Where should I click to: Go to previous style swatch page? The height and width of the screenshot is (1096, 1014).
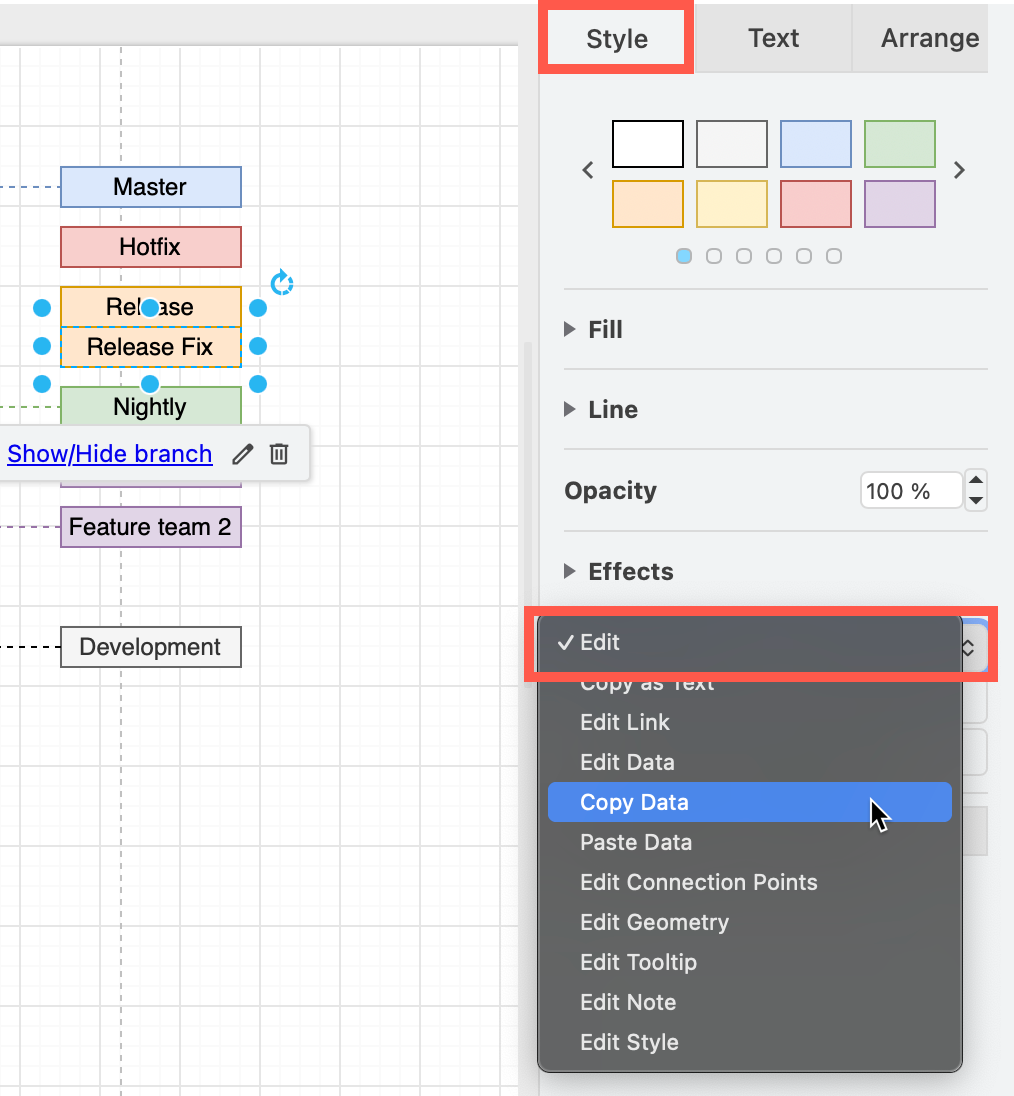(x=588, y=170)
